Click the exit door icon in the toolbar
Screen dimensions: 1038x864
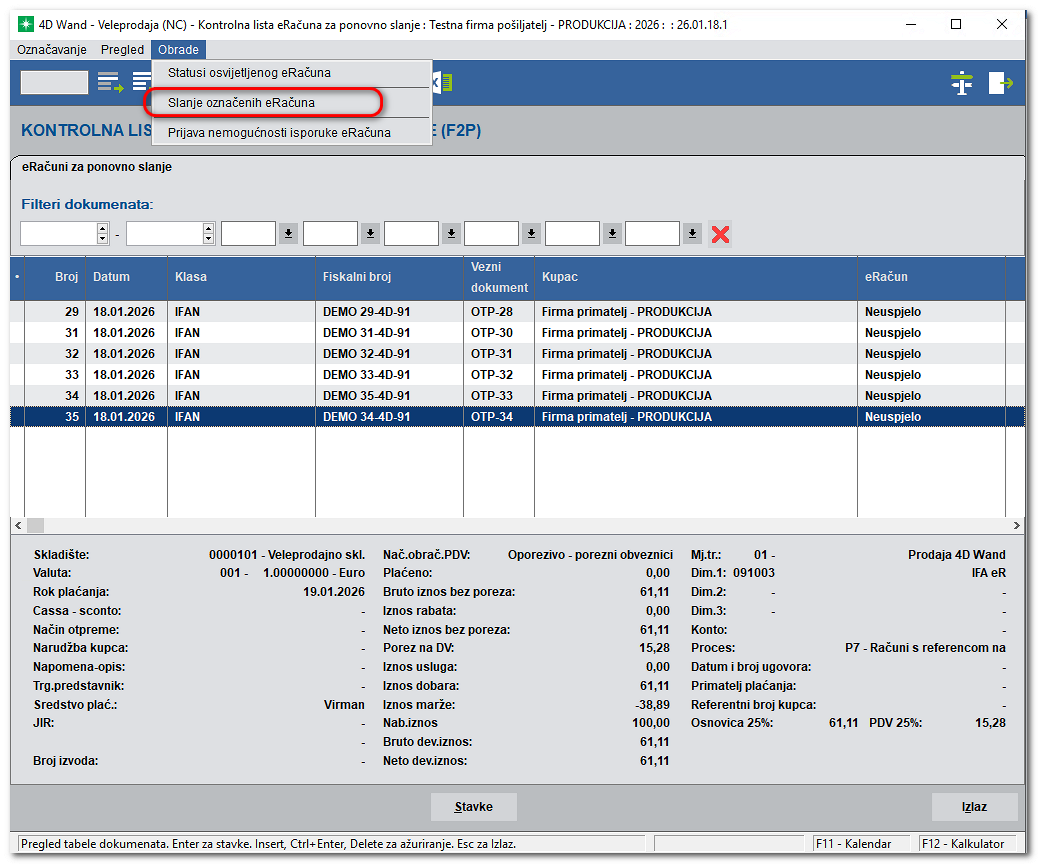tap(1000, 83)
